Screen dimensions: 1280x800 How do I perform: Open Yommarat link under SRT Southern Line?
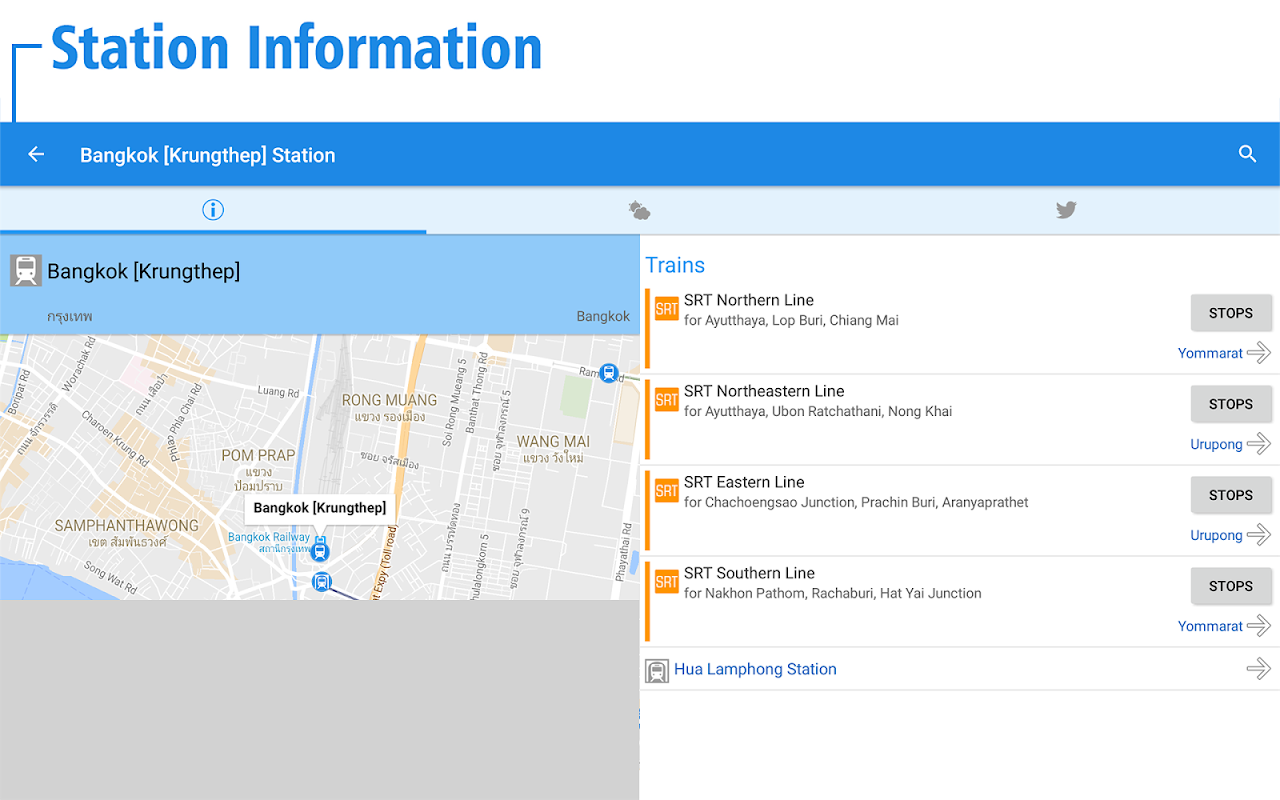pos(1210,626)
